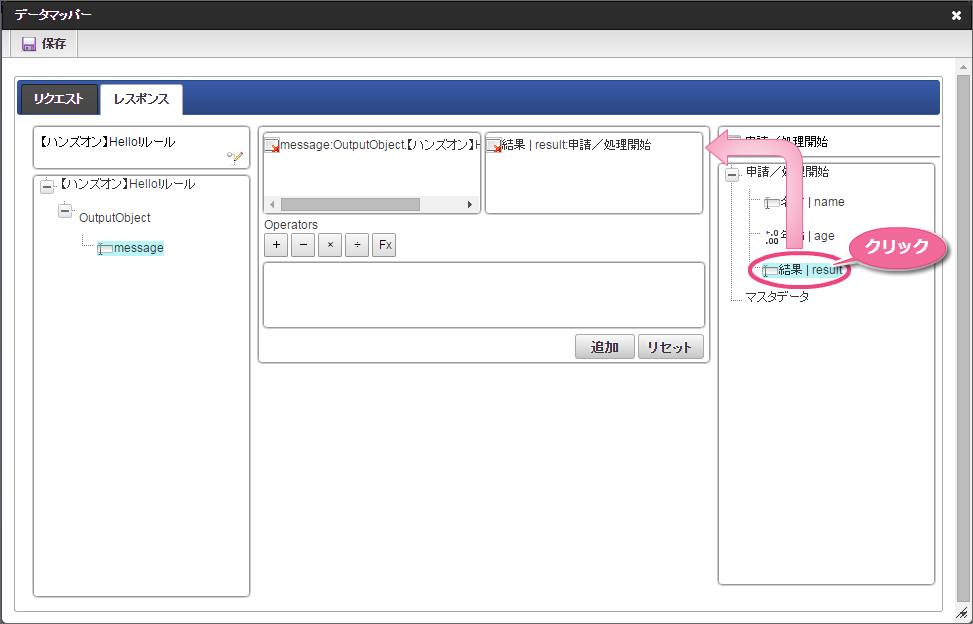Click the message:OutputObject mapping entry text
The height and width of the screenshot is (624, 973).
click(x=380, y=145)
